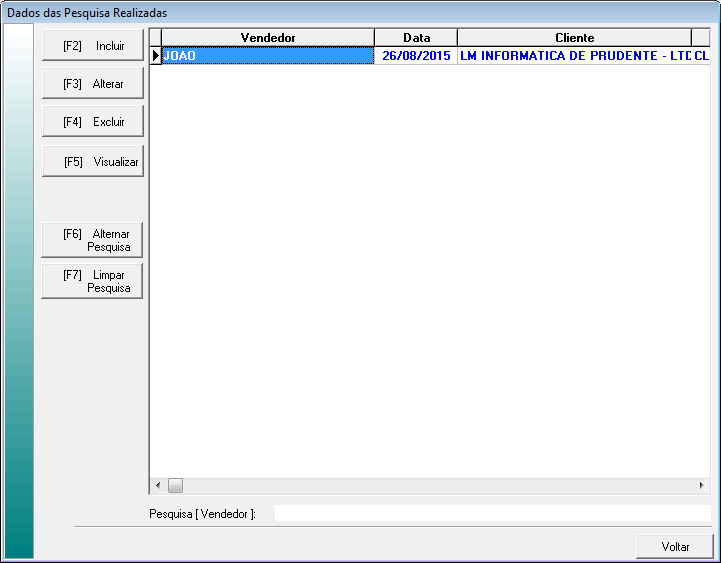Screen dimensions: 721x563
Task: Click the Data column header
Action: coord(416,38)
